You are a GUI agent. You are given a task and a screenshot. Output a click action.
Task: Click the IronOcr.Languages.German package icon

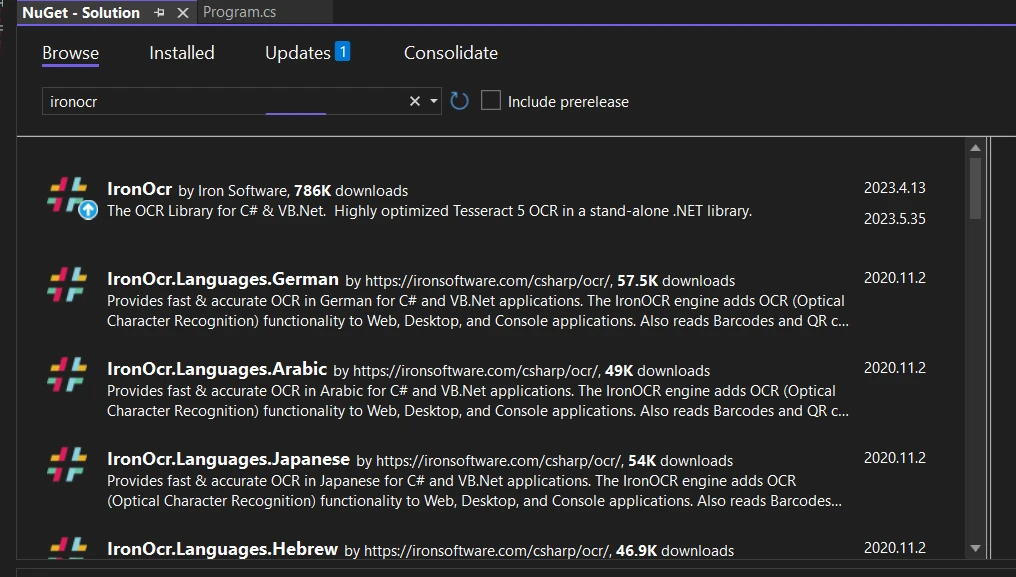(67, 285)
